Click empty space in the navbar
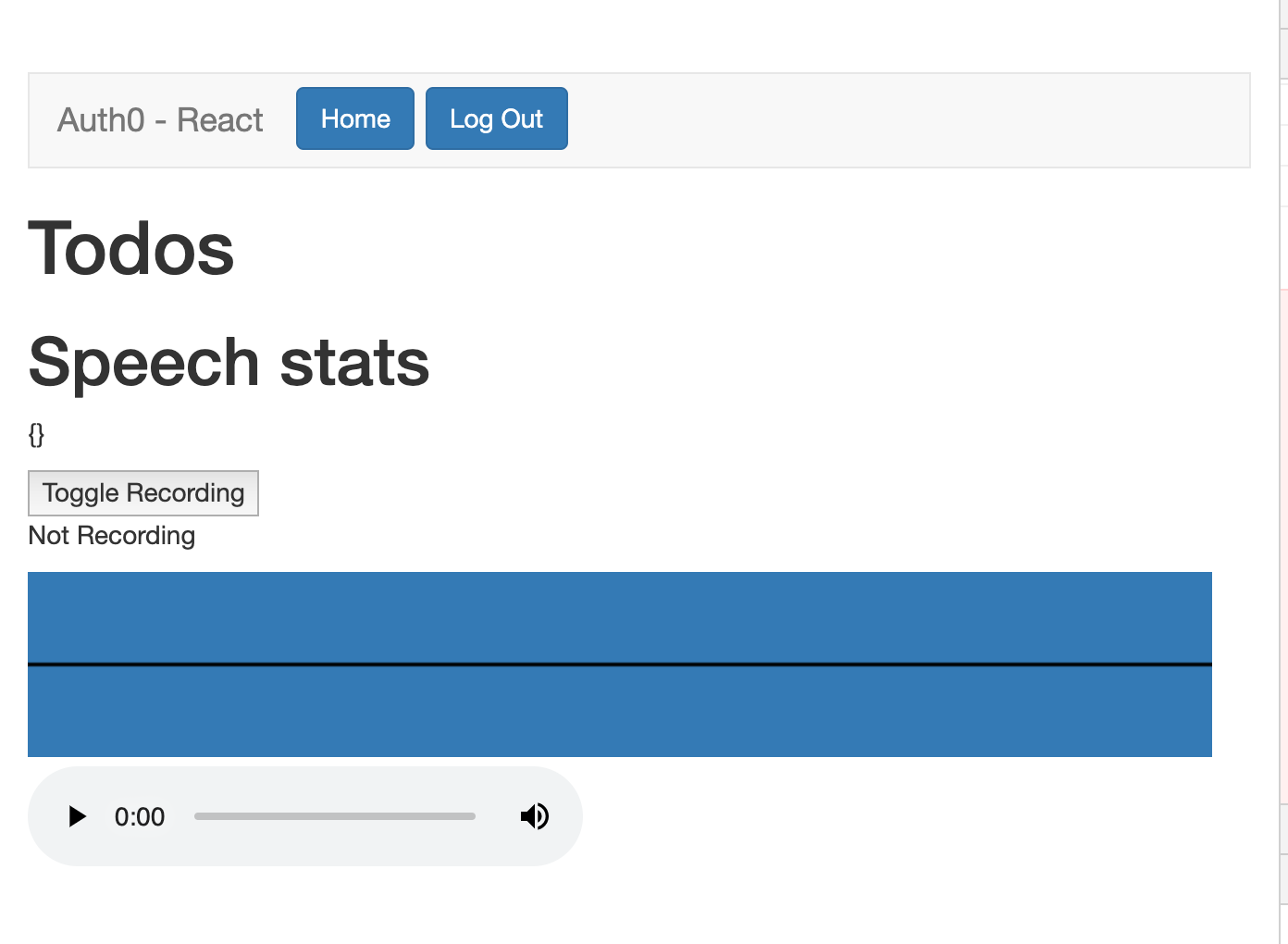The height and width of the screenshot is (944, 1288). point(907,120)
